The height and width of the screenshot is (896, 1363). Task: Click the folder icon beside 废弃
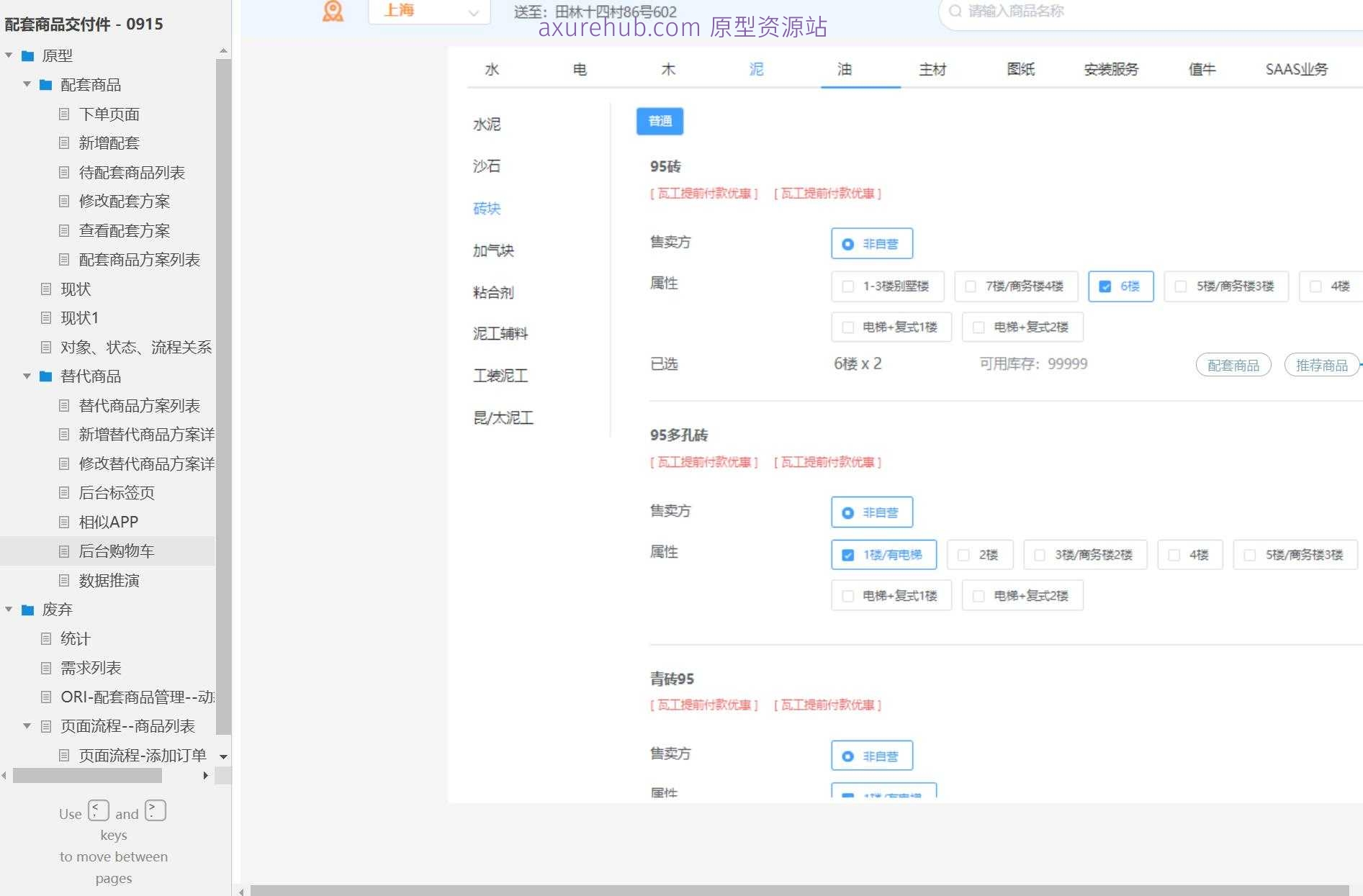pyautogui.click(x=27, y=609)
